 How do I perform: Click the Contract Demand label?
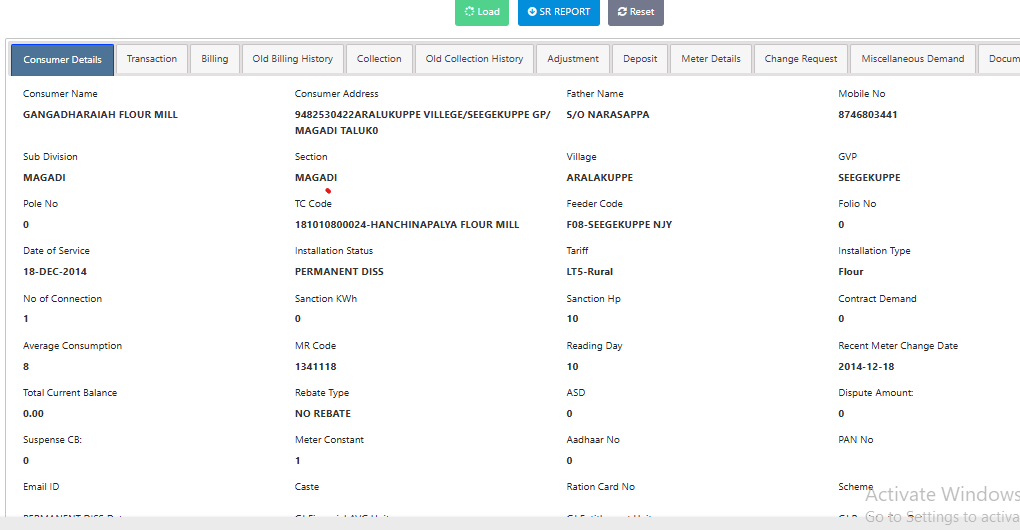pos(877,298)
